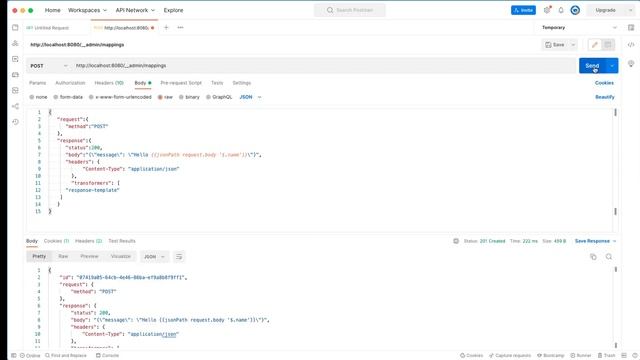Click the Beautify link

coord(604,97)
